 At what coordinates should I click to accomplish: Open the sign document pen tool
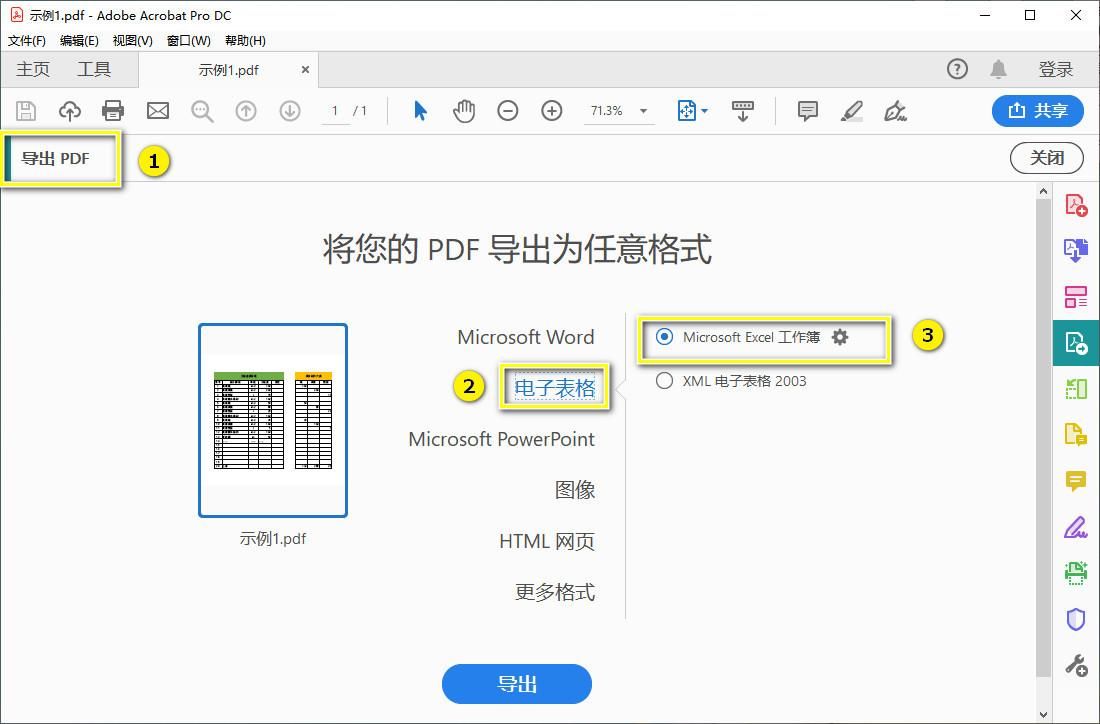click(895, 111)
